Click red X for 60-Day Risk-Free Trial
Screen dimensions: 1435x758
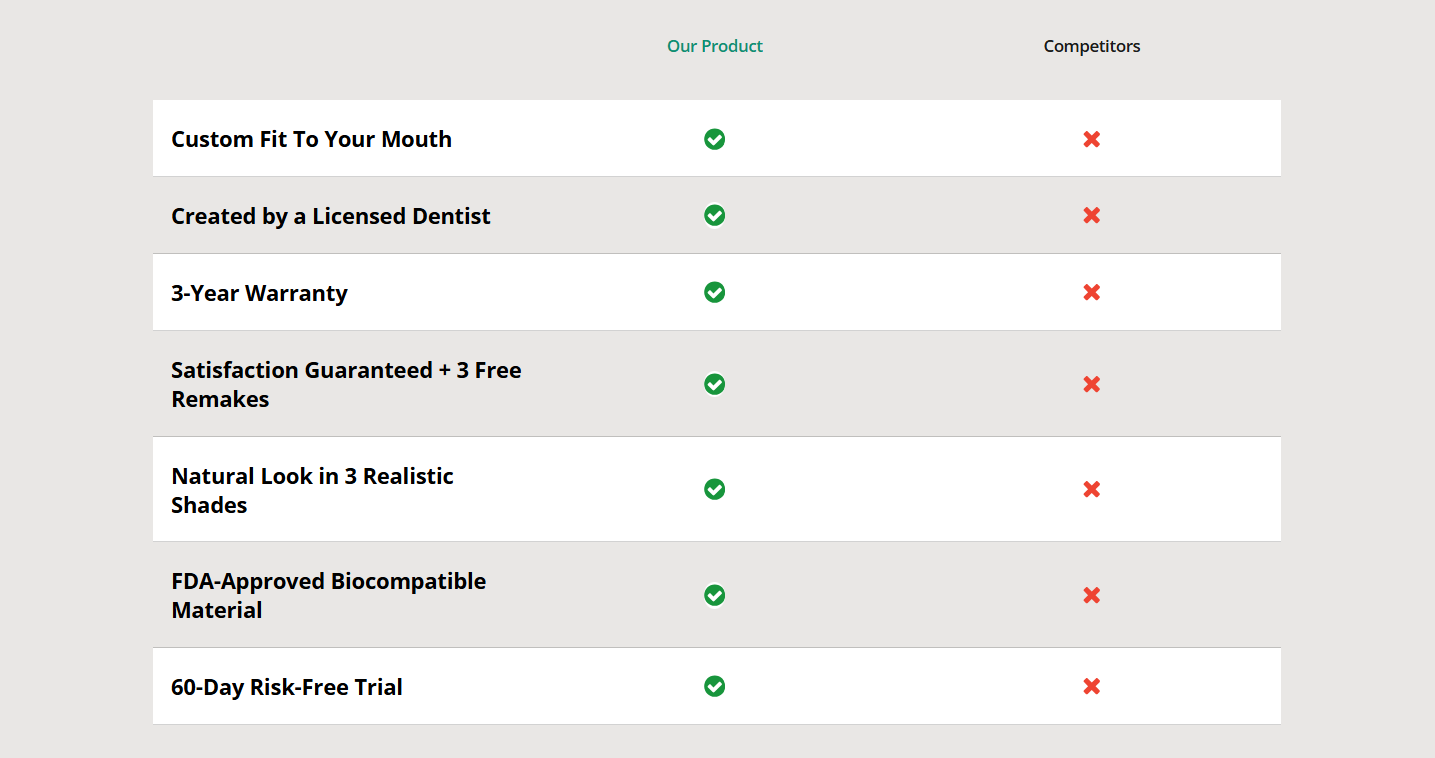click(x=1091, y=686)
